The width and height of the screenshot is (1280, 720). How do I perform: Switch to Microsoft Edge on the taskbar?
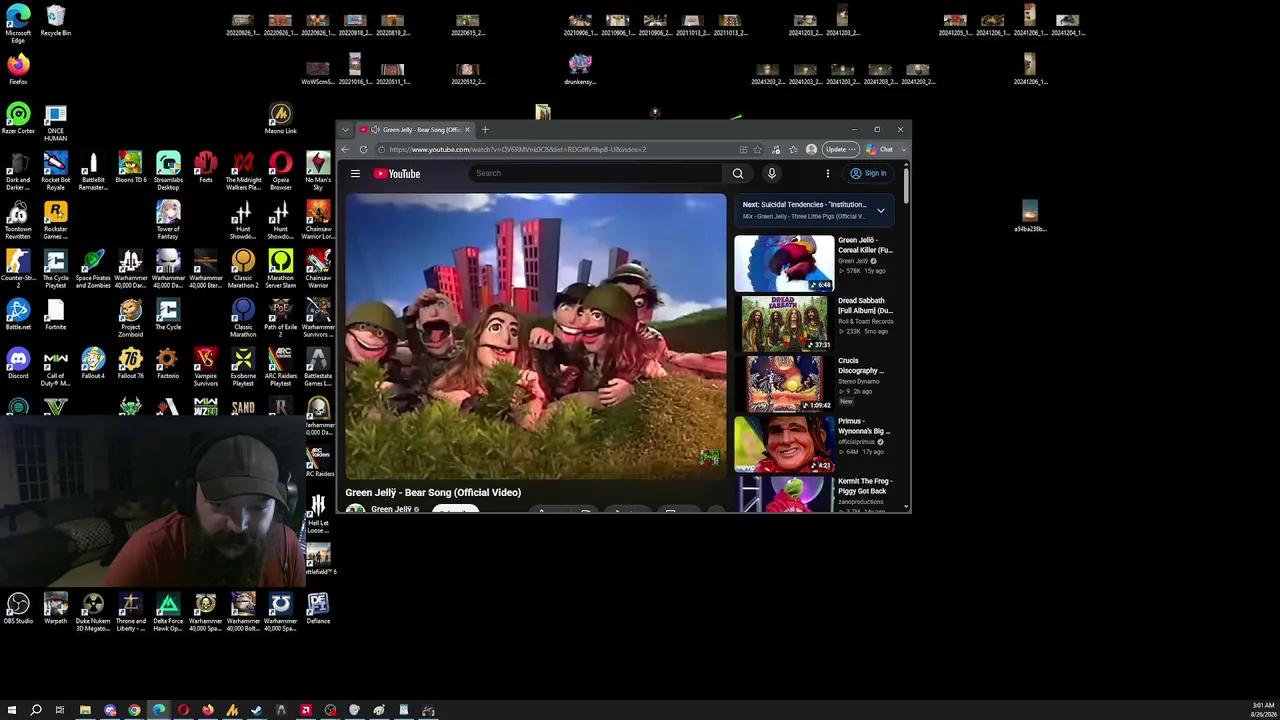[159, 710]
